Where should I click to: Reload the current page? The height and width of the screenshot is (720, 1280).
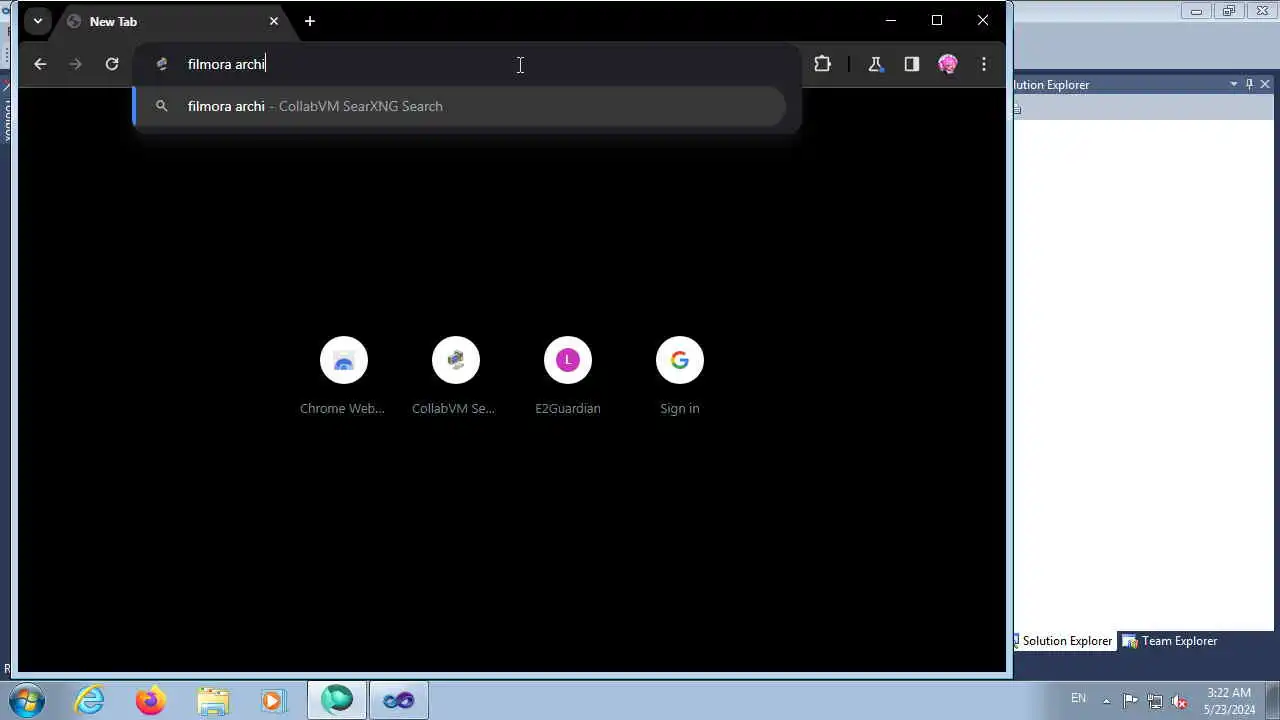click(112, 64)
